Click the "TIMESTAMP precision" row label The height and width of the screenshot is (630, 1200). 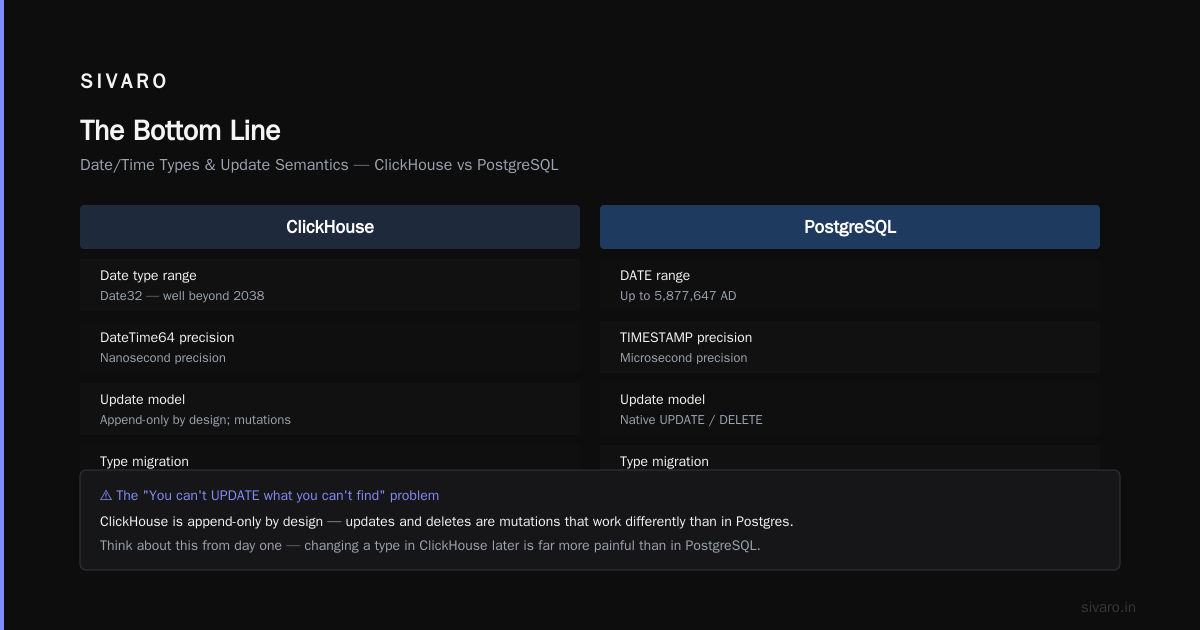pyautogui.click(x=686, y=337)
